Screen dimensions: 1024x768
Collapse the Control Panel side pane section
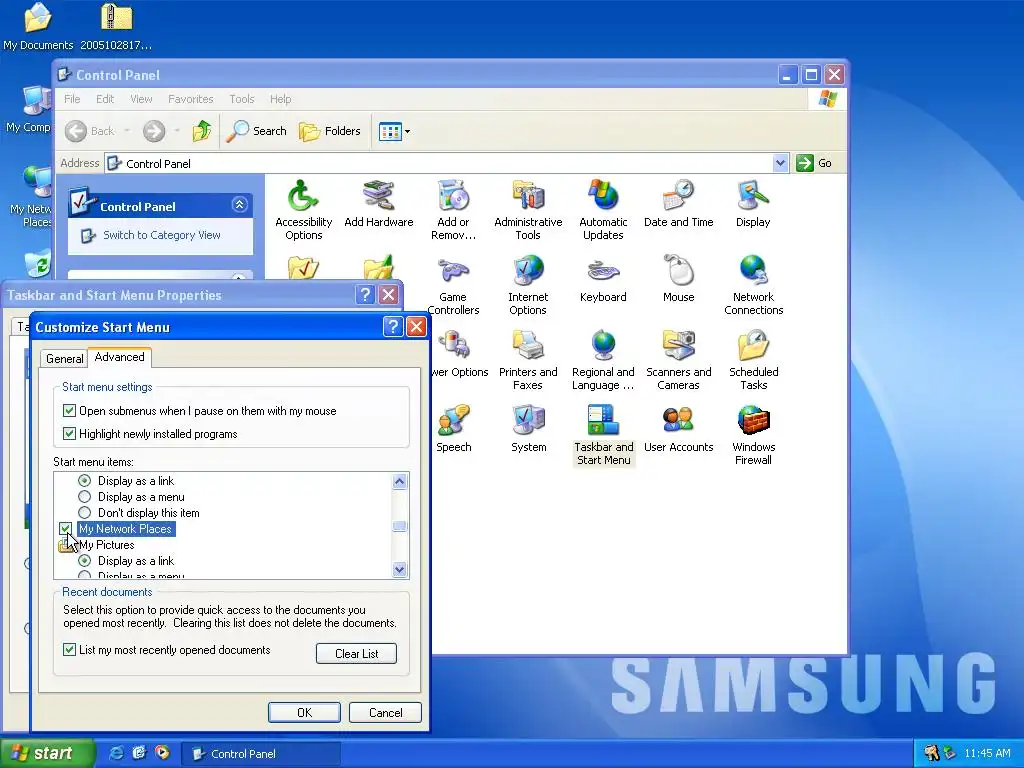pos(240,205)
